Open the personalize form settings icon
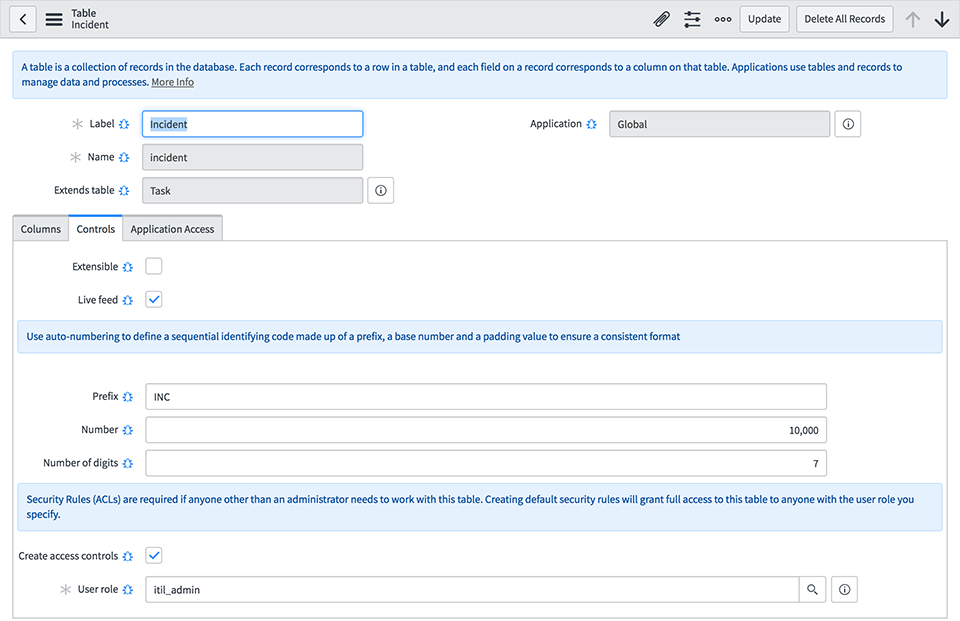Screen dimensions: 960x621 coord(692,19)
